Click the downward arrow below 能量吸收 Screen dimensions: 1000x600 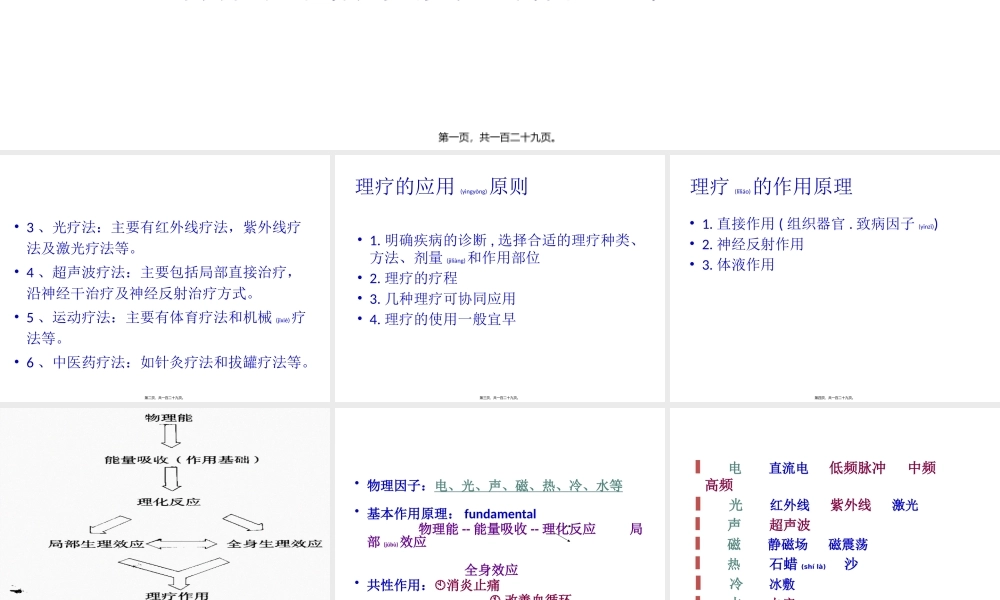(x=170, y=478)
